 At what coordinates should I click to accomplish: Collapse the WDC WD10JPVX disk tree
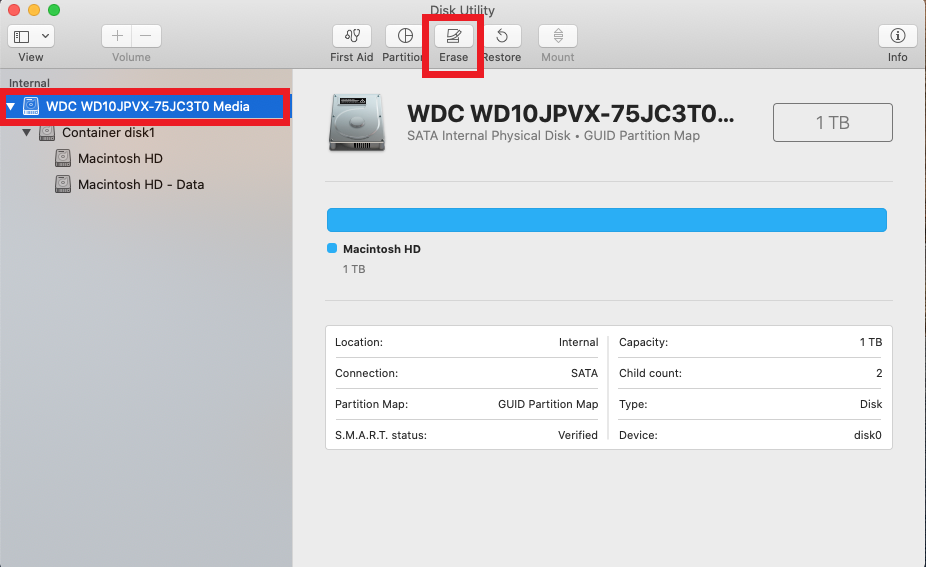11,107
